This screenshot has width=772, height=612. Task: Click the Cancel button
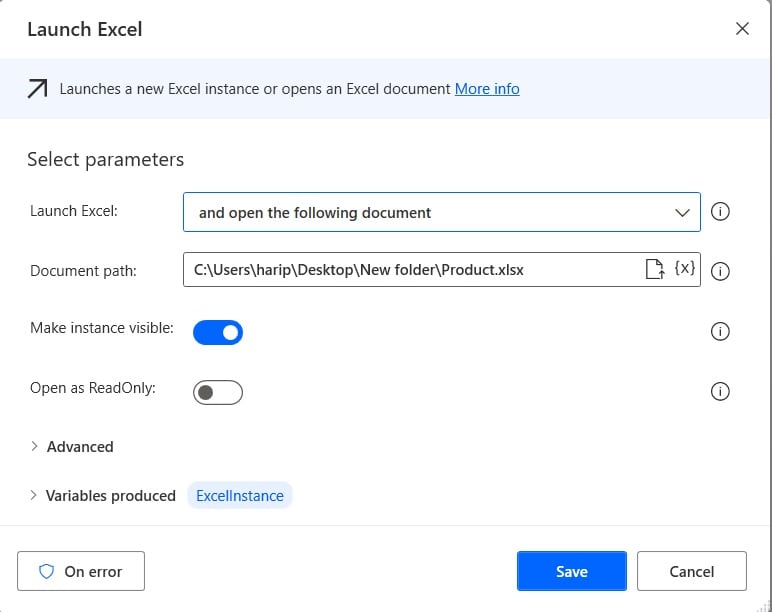coord(692,571)
